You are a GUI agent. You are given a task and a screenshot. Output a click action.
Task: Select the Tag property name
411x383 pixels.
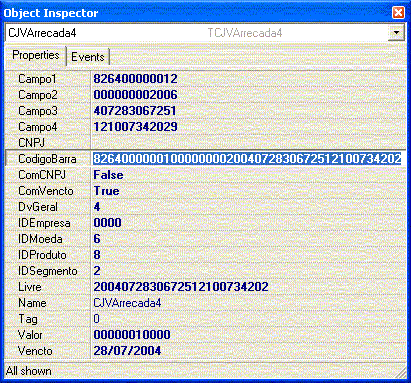(x=28, y=319)
